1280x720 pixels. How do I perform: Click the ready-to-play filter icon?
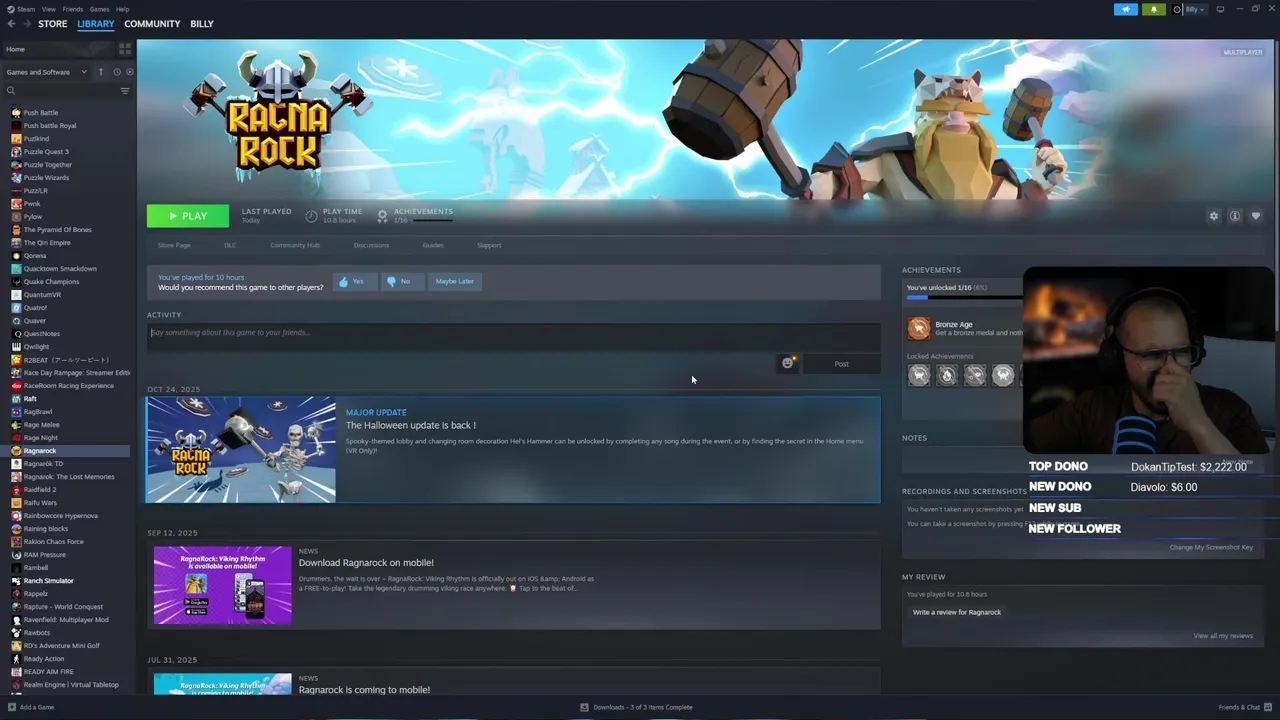(129, 72)
